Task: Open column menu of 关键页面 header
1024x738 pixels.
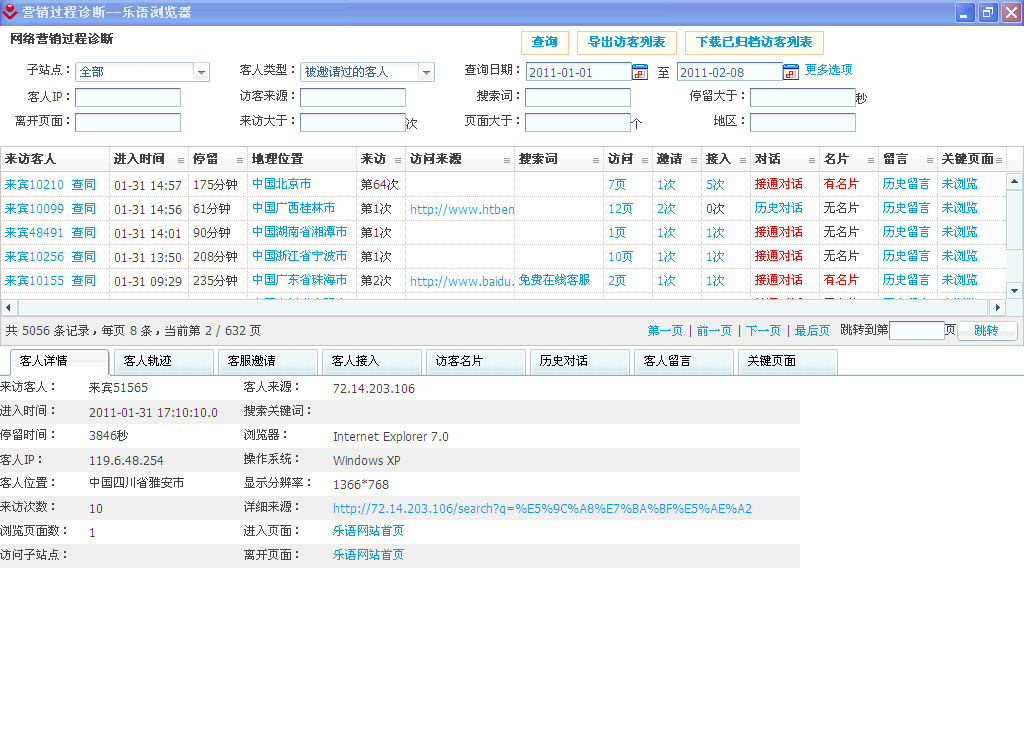Action: coord(999,160)
